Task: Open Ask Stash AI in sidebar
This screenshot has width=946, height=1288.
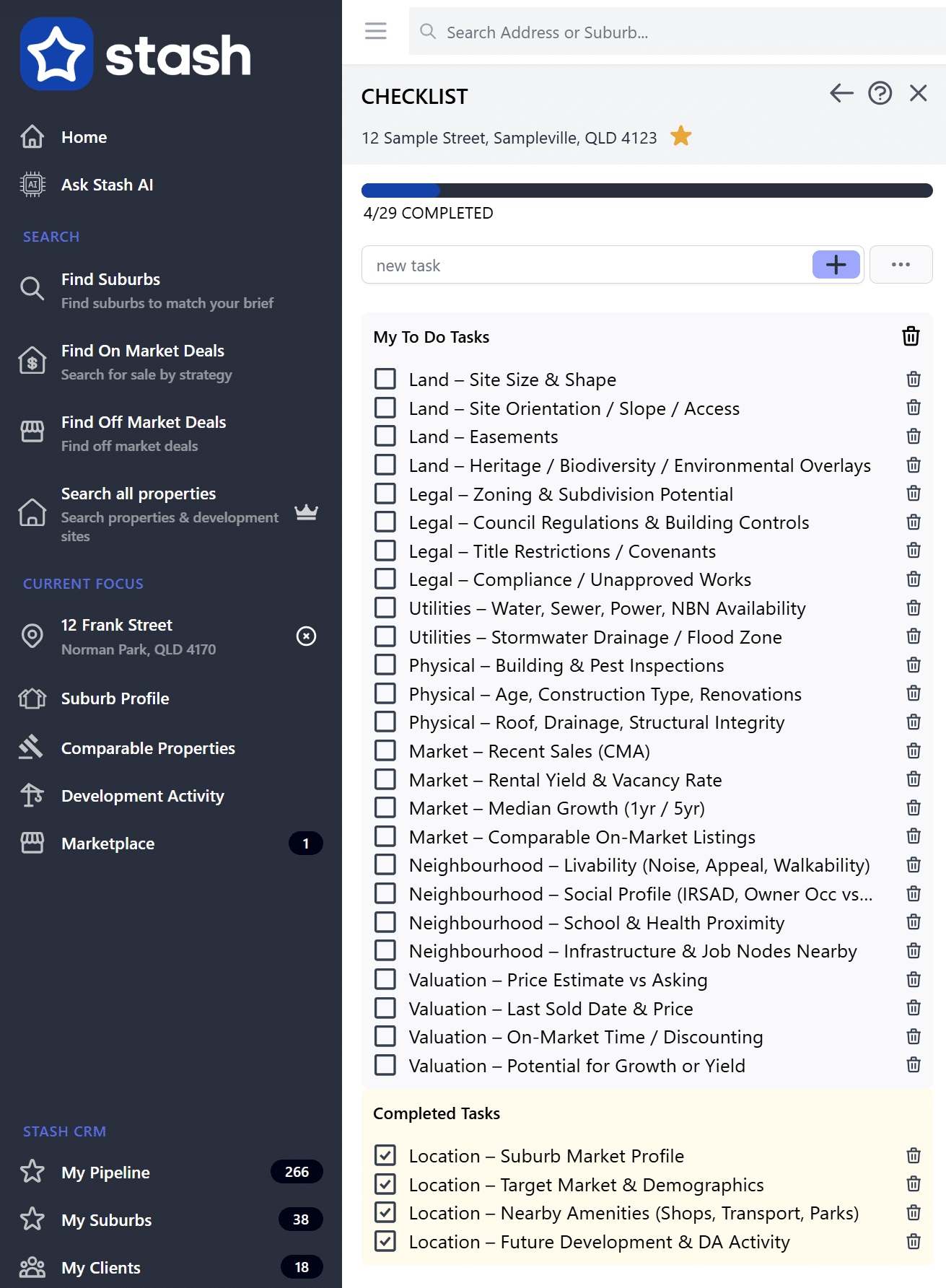Action: pyautogui.click(x=107, y=185)
